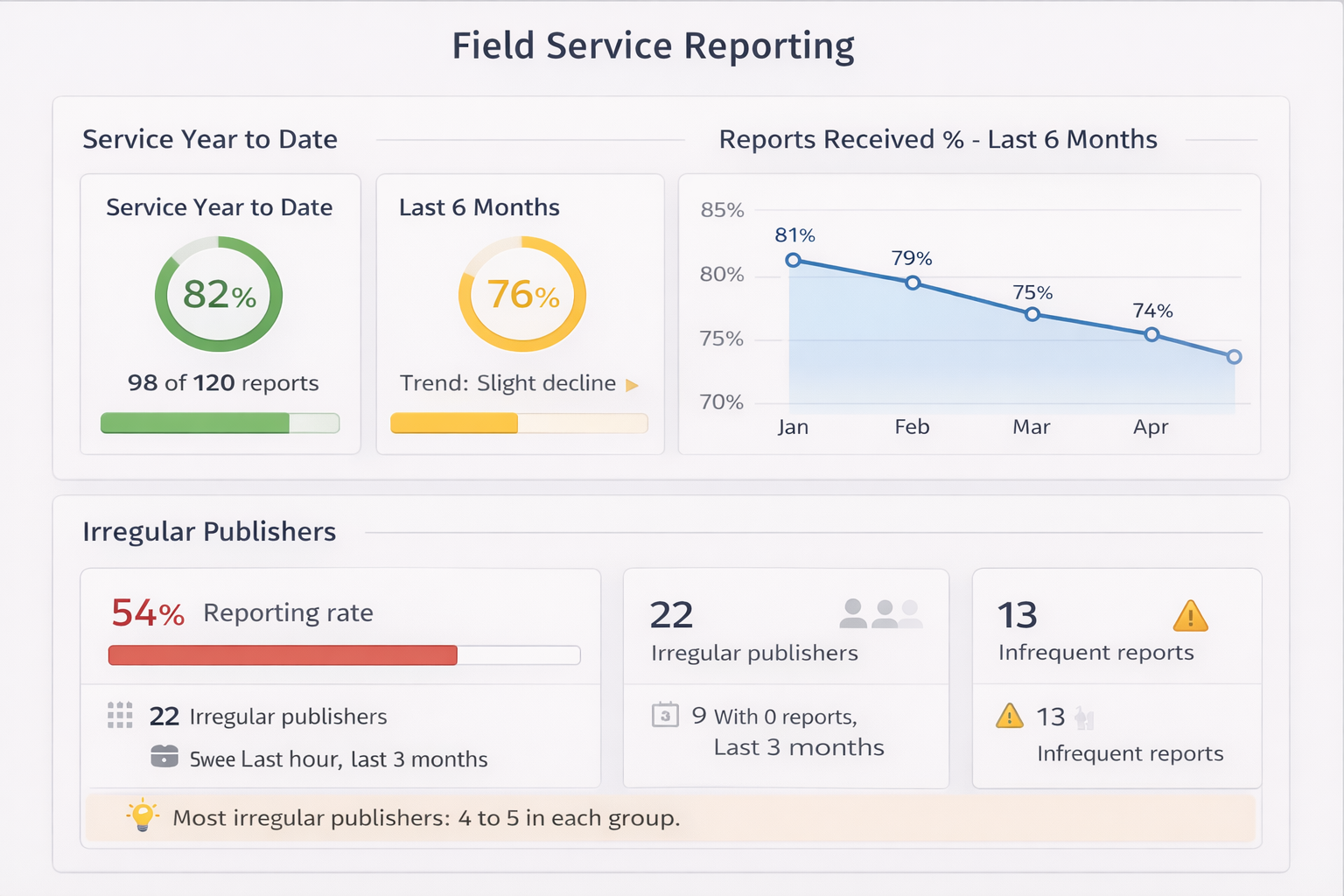Click the green 98 of 120 reports progress bar
The width and height of the screenshot is (1344, 896).
(x=220, y=423)
